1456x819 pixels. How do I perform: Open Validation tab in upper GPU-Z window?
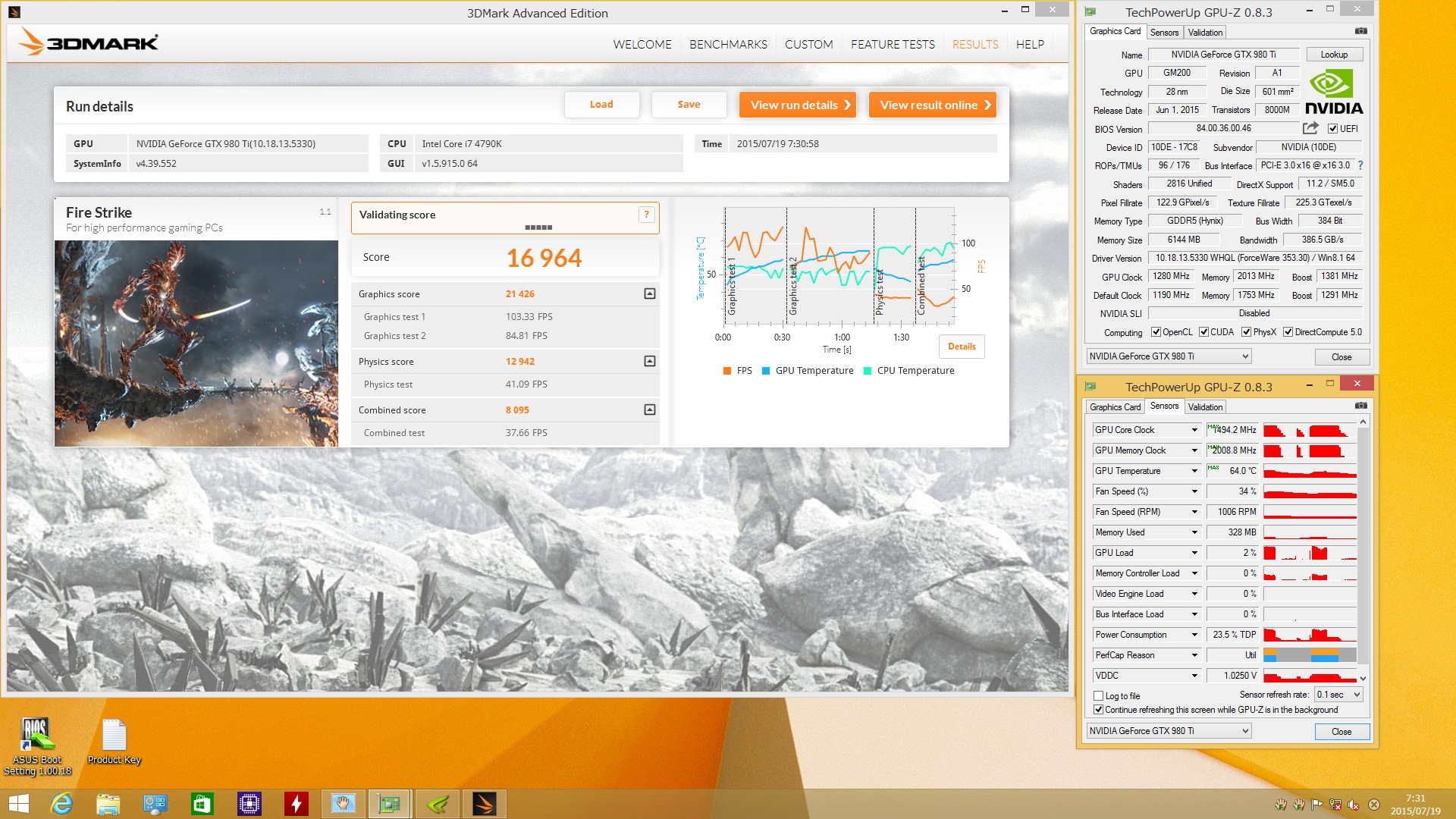point(1205,33)
